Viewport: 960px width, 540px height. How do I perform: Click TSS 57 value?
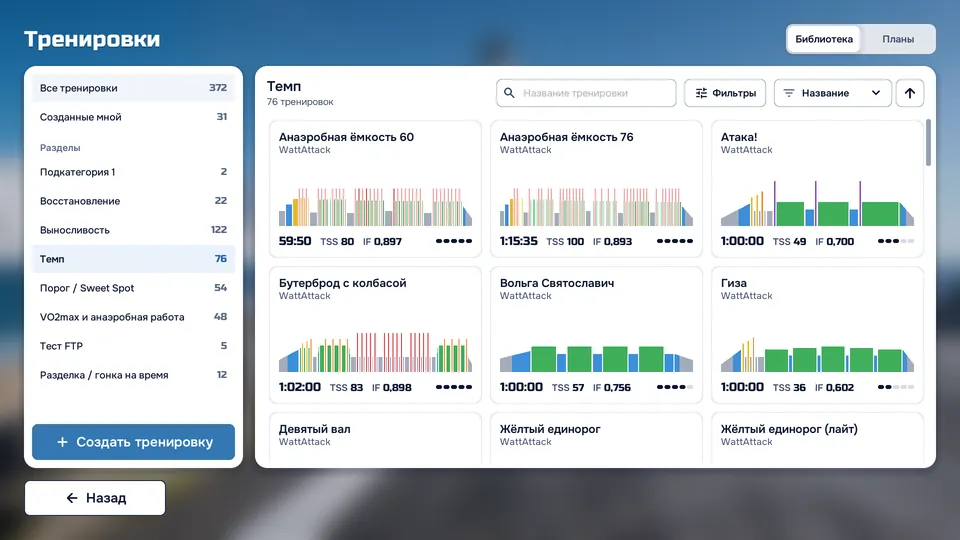(568, 387)
